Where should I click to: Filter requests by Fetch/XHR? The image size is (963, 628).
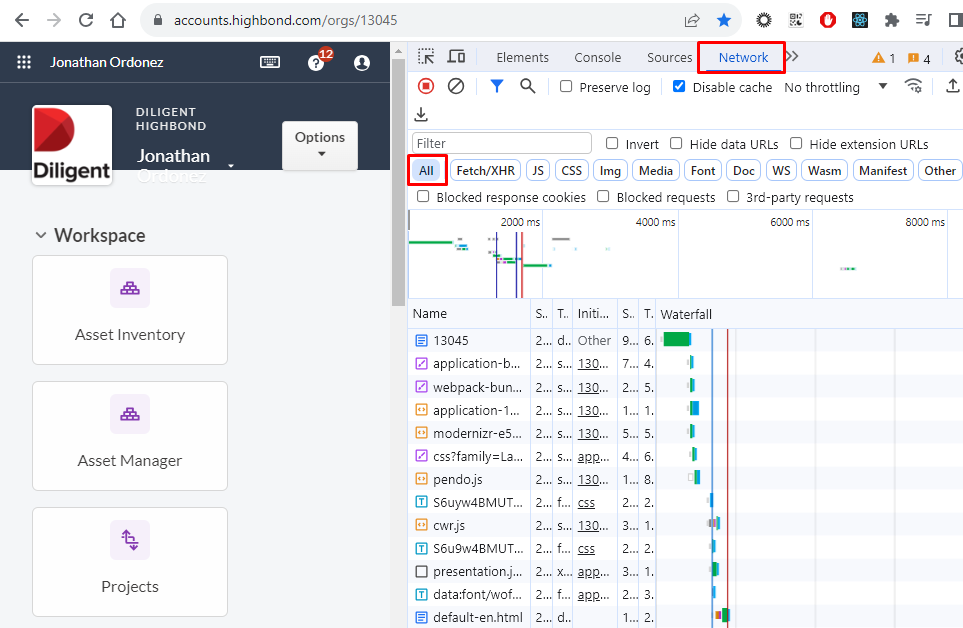486,171
